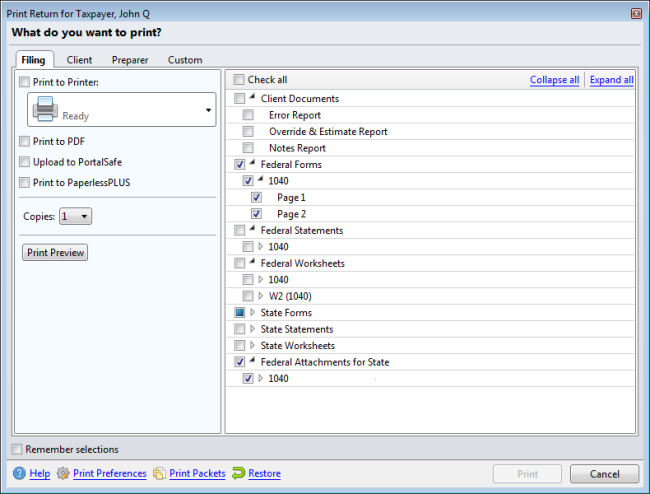Expand the W2 (1040) worksheet node
650x494 pixels.
(261, 297)
